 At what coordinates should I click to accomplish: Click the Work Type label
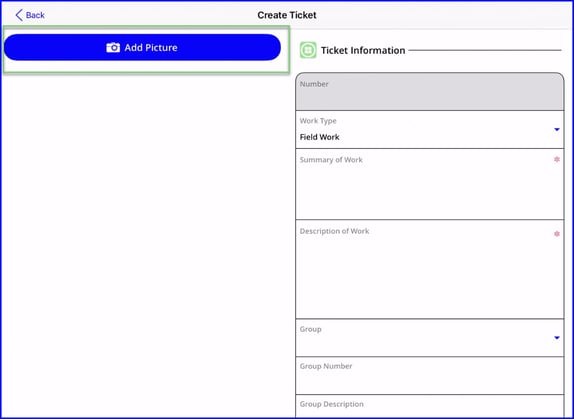[318, 121]
